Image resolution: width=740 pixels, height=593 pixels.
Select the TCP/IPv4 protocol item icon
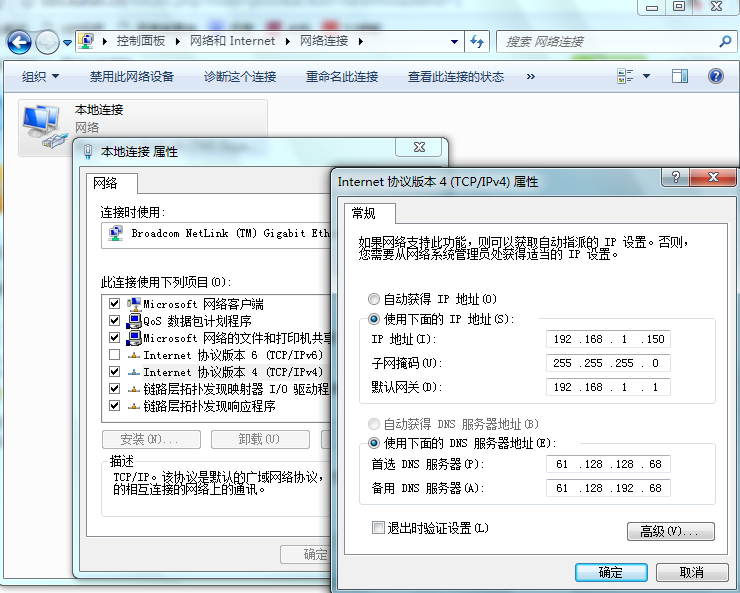tap(134, 372)
